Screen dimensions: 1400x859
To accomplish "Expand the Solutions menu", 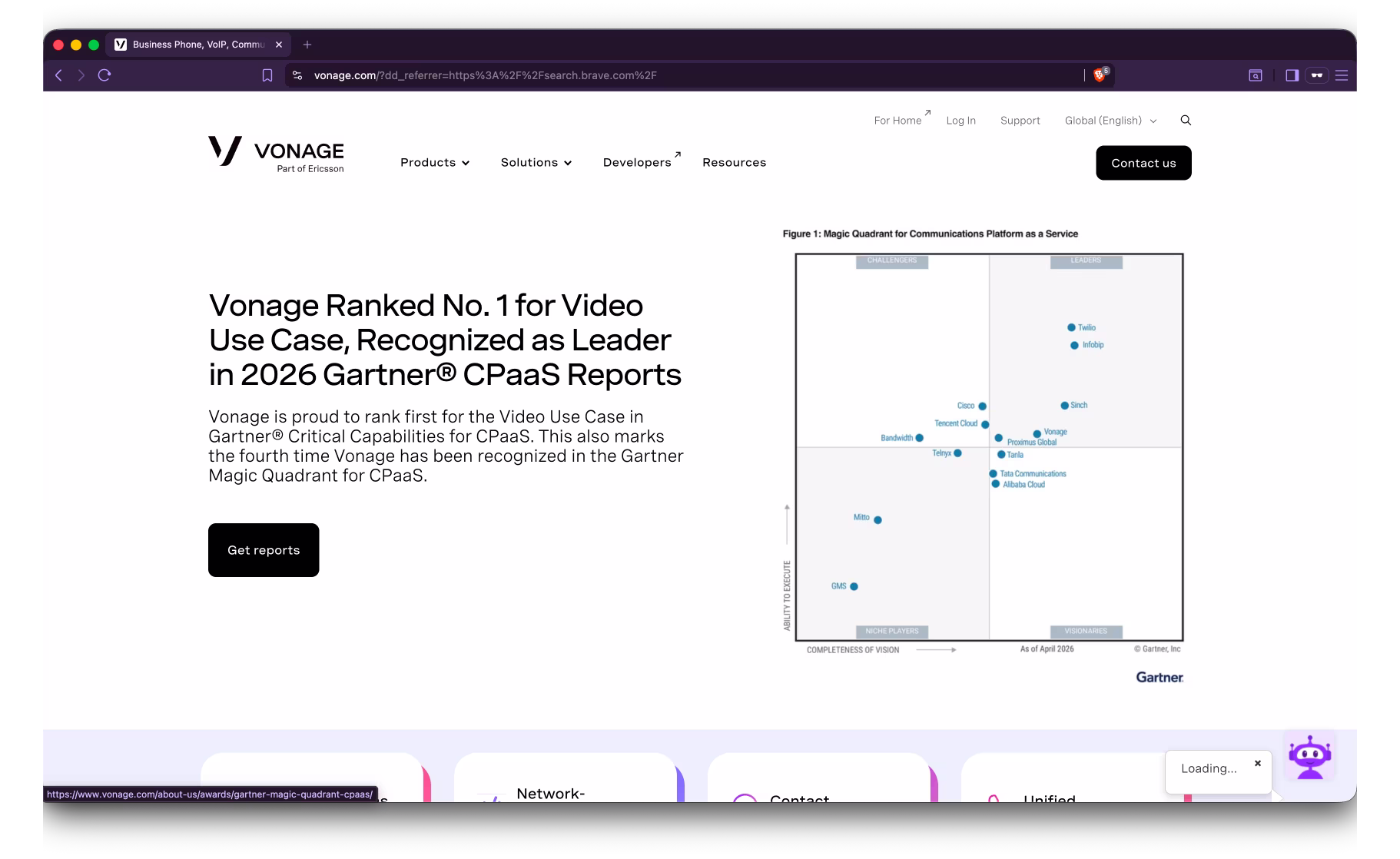I will [x=536, y=162].
